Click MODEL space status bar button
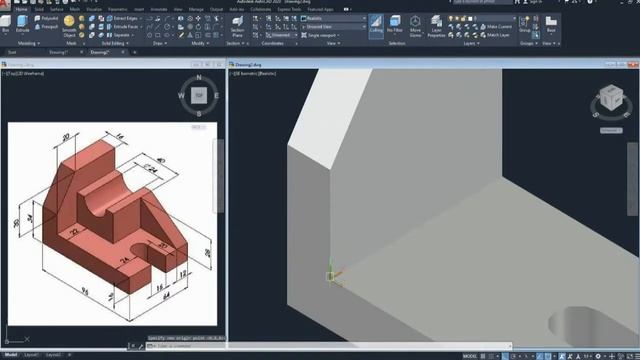 470,356
